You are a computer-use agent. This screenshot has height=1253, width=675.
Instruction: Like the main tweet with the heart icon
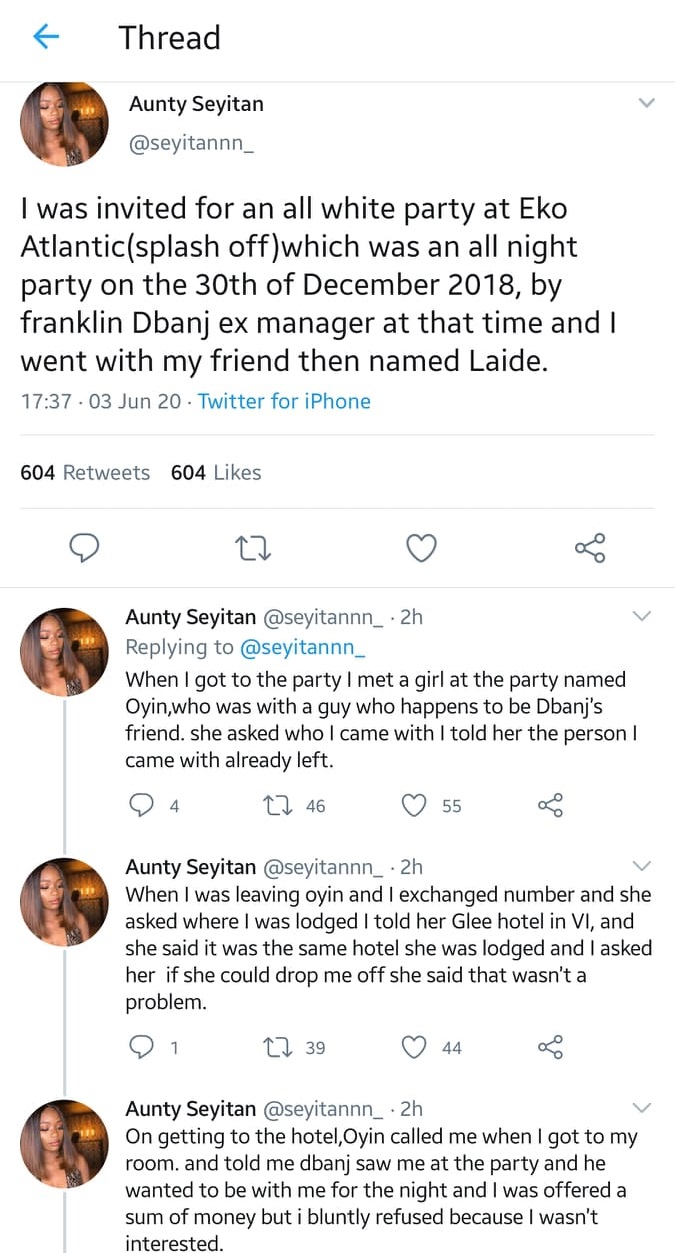point(422,547)
